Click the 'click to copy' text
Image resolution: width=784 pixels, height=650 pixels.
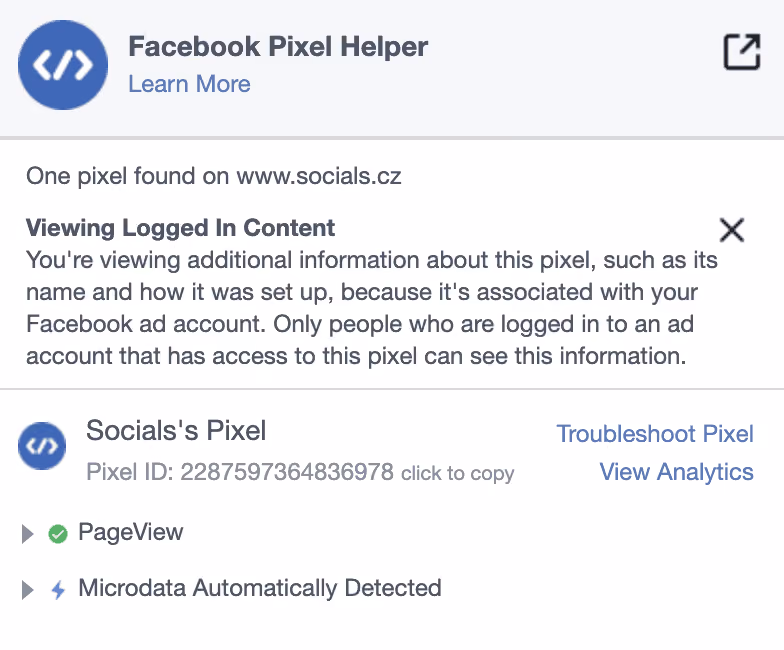click(x=458, y=473)
